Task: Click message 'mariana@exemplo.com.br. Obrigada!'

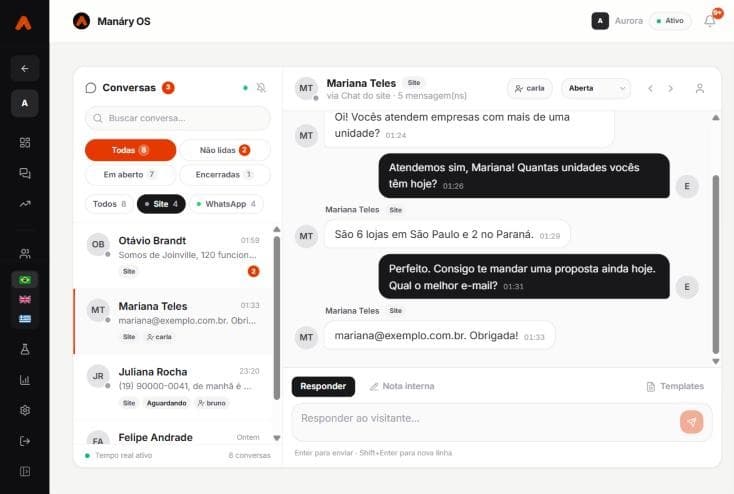Action: click(439, 336)
